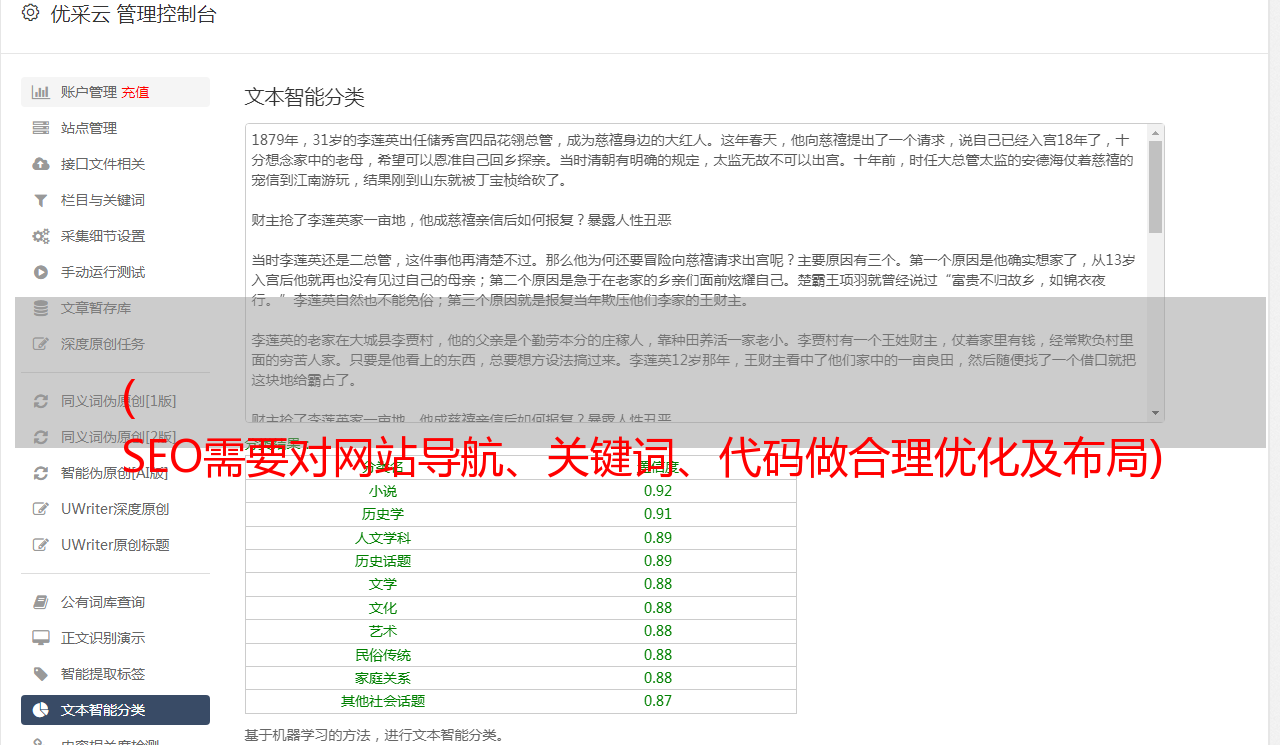Click the server icon for 站点管理
Image resolution: width=1280 pixels, height=745 pixels.
40,128
